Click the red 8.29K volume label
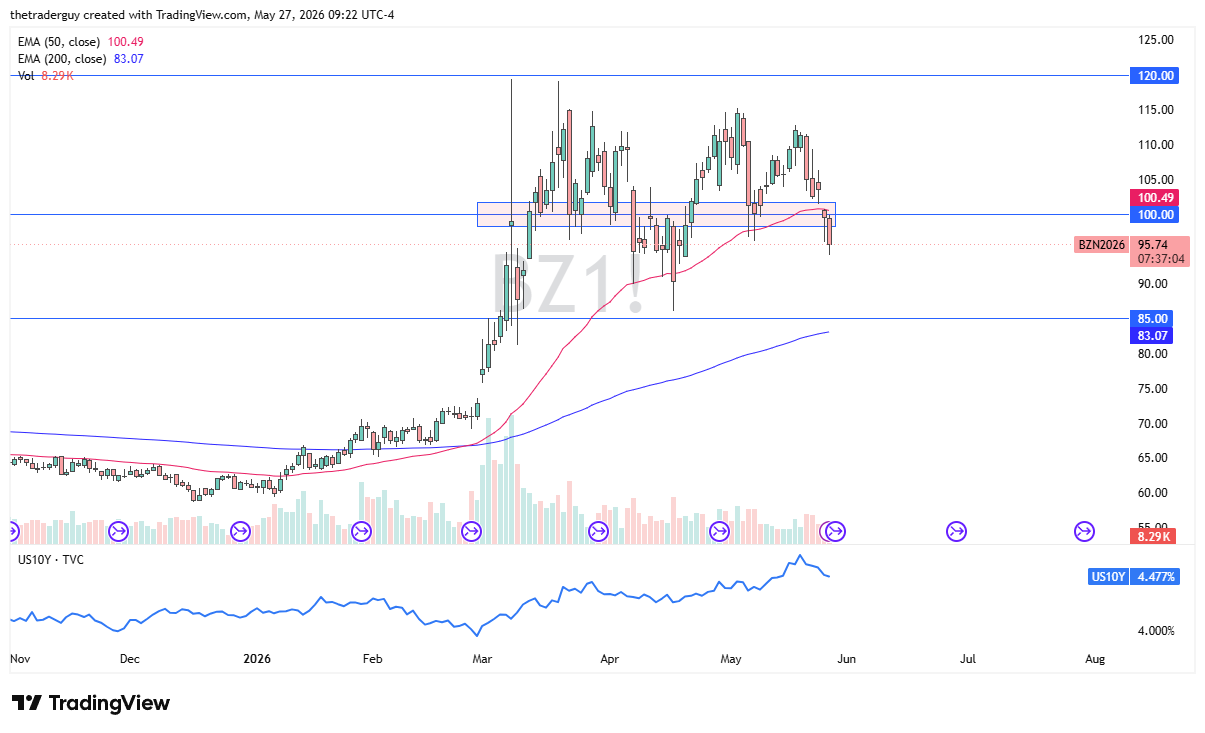The width and height of the screenshot is (1205, 733). click(1153, 537)
